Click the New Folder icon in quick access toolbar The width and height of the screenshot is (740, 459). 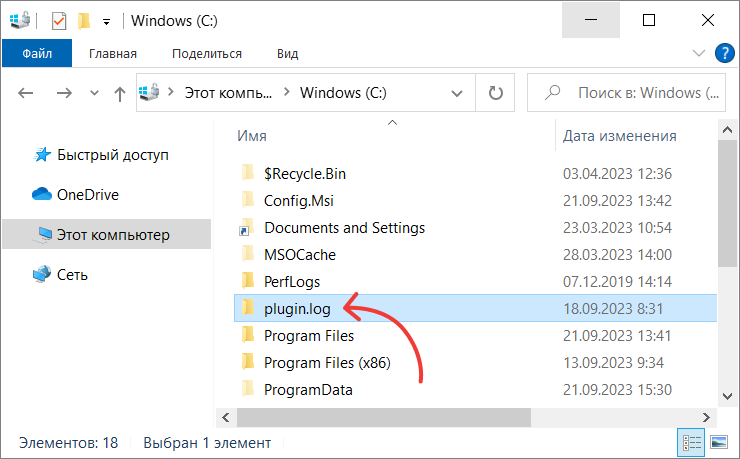pos(84,21)
